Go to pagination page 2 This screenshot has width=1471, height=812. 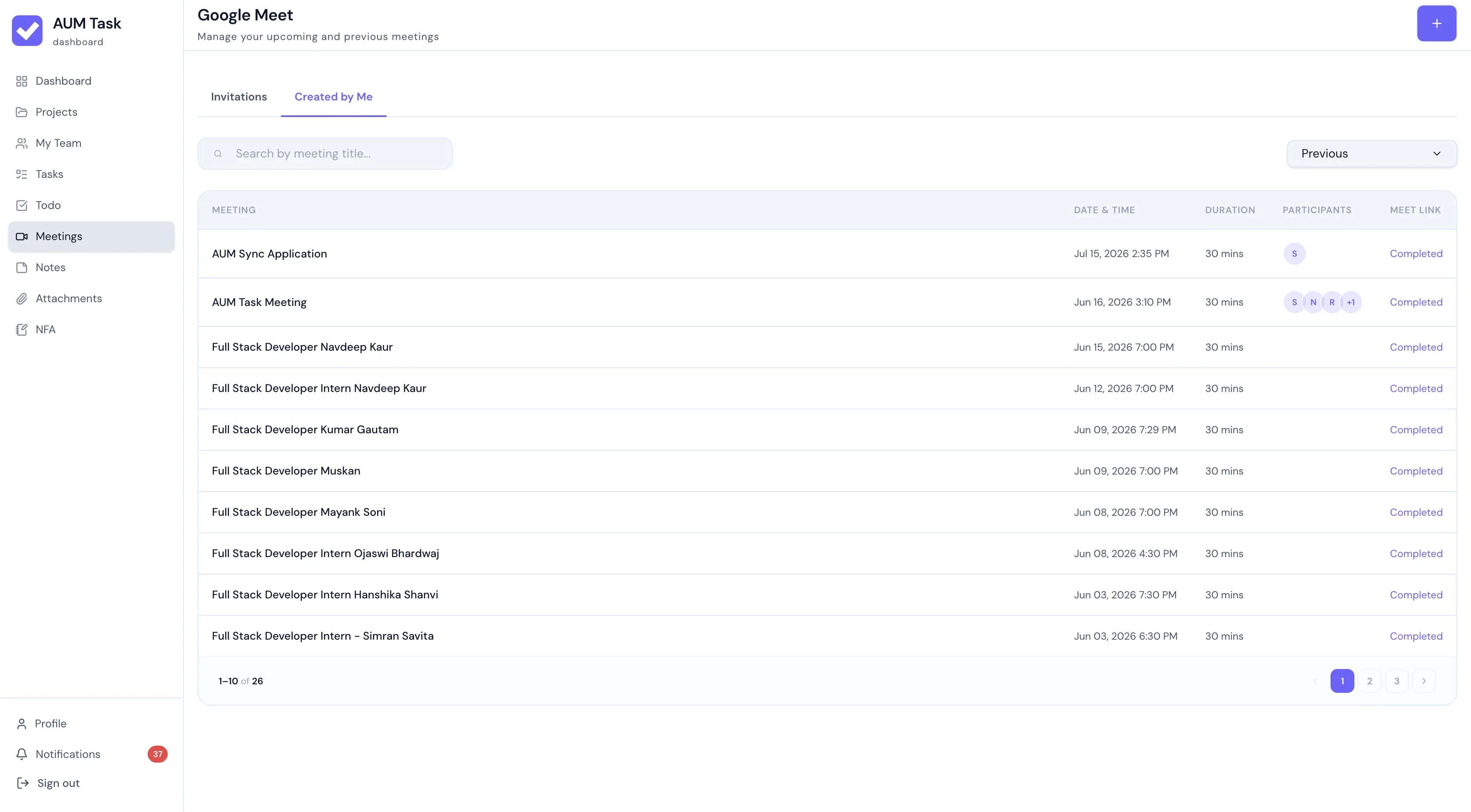[x=1369, y=680]
